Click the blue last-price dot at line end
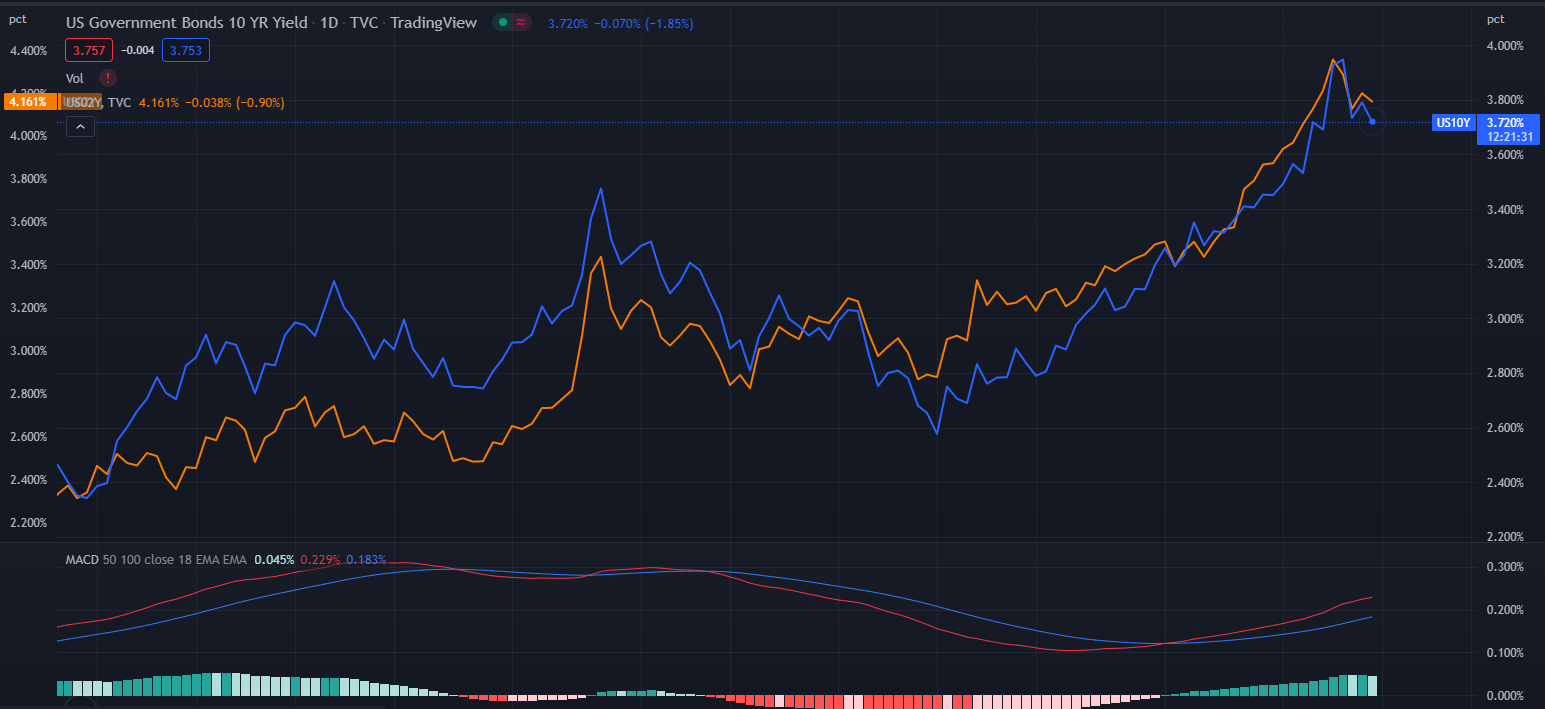 (1372, 122)
